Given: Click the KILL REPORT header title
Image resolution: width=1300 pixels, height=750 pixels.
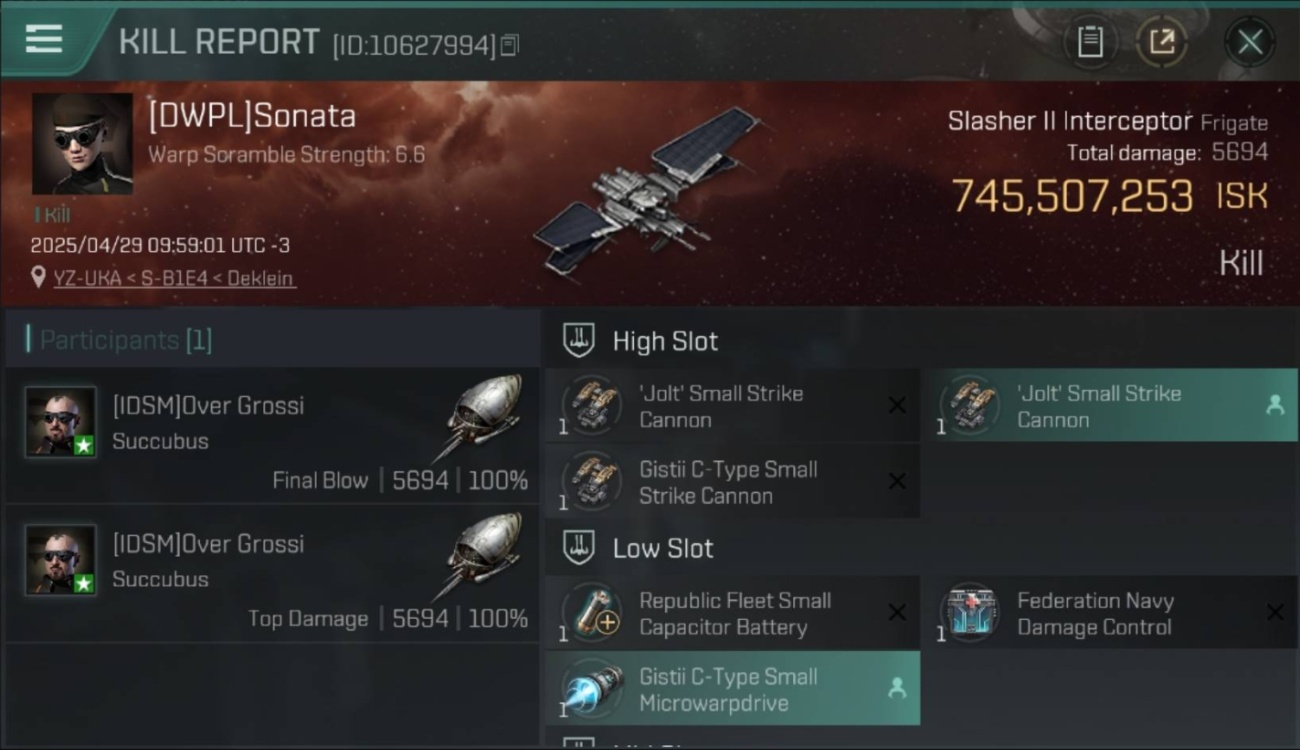Looking at the screenshot, I should (x=219, y=42).
